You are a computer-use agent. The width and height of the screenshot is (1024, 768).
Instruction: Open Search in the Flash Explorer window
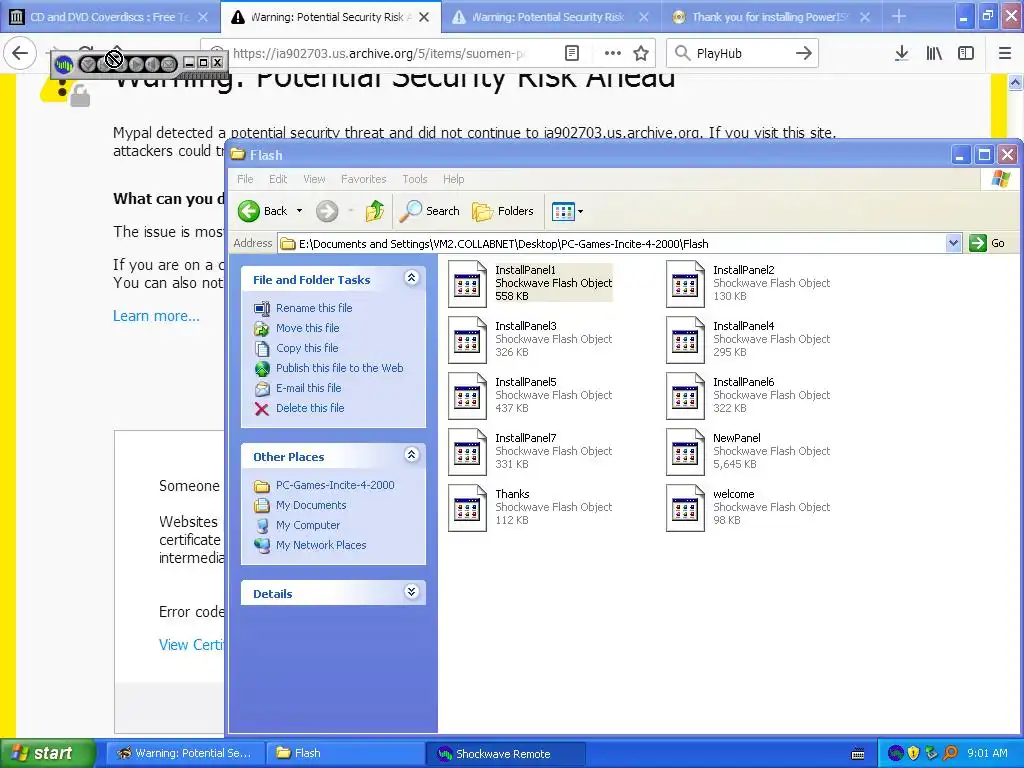(x=429, y=211)
